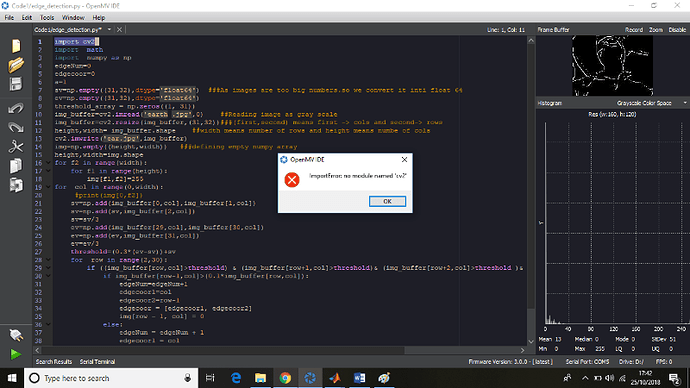Copy selection with the copy icon

tap(16, 166)
